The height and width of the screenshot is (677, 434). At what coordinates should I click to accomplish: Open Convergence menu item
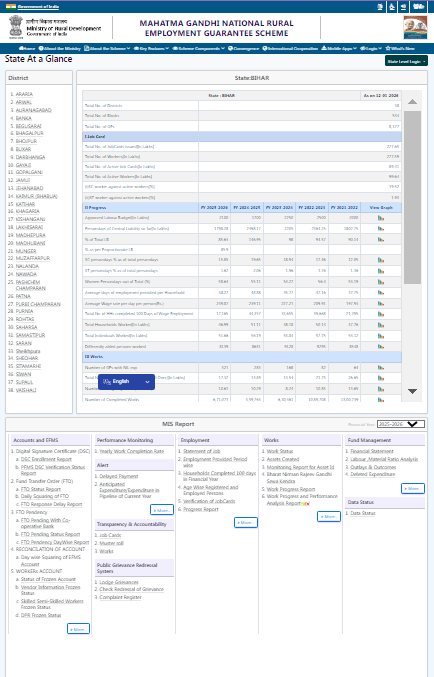click(244, 48)
